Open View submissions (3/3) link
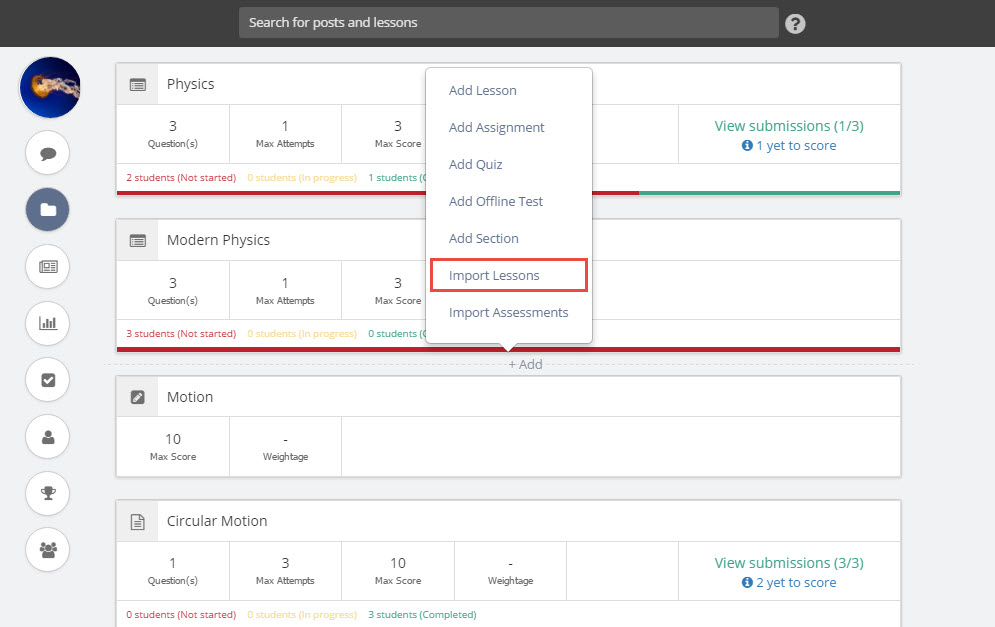Viewport: 995px width, 627px height. (789, 563)
